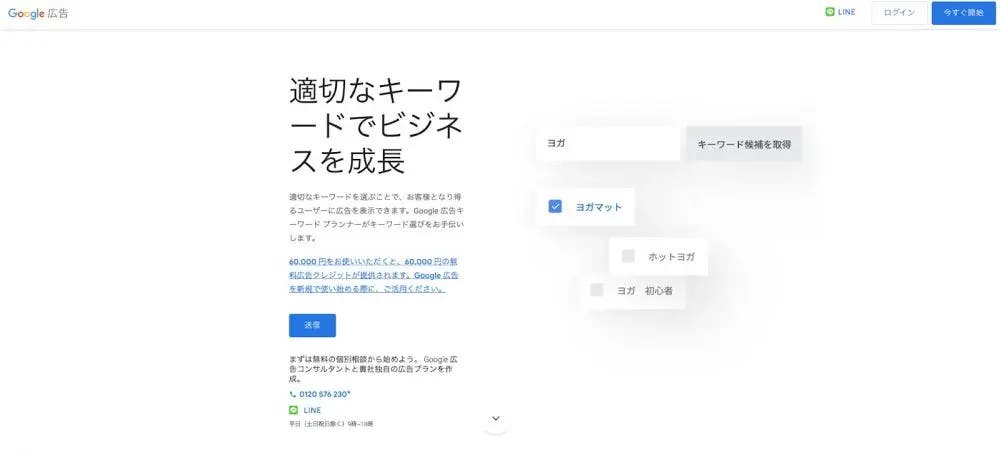Click the phone icon beside 0120 576 230

click(x=293, y=394)
